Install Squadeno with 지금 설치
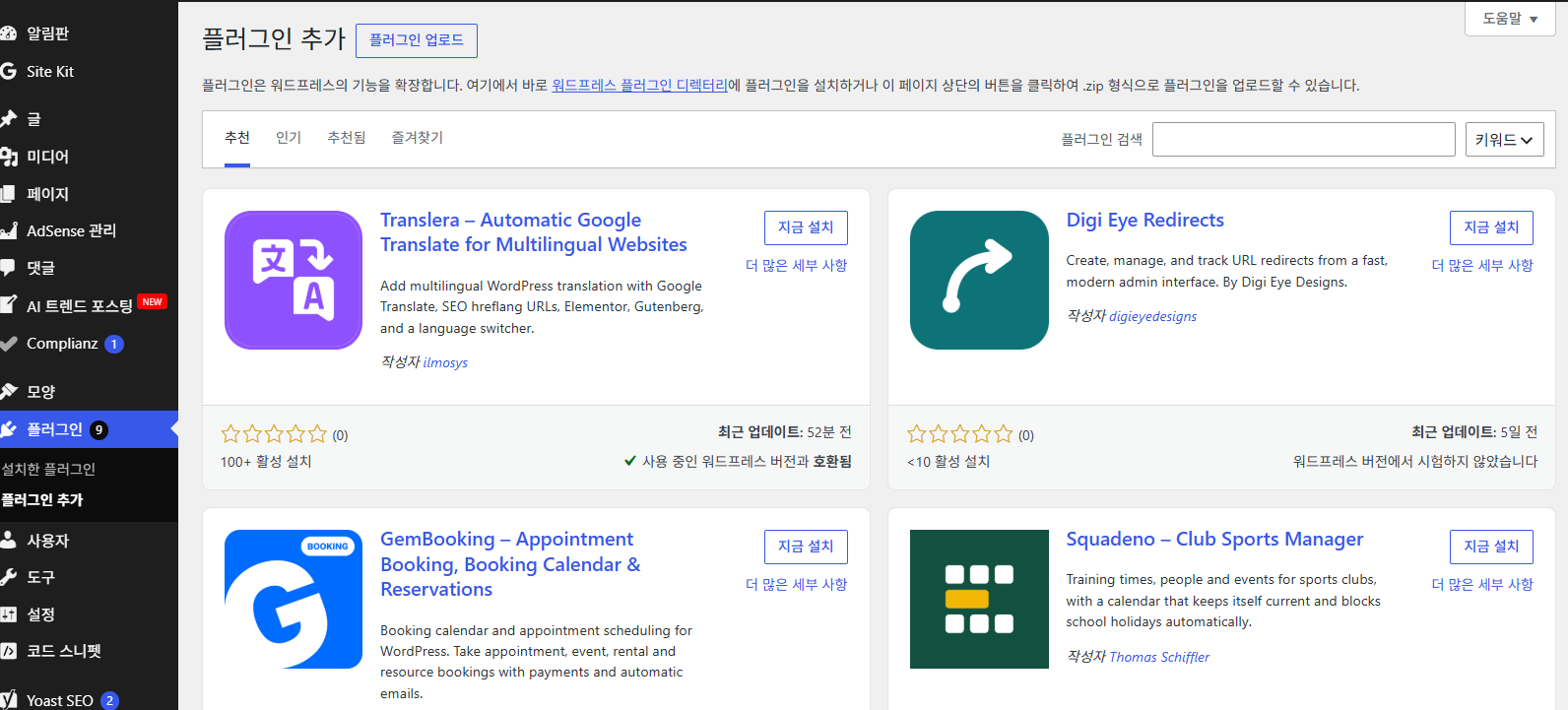The width and height of the screenshot is (1568, 710). tap(1491, 547)
